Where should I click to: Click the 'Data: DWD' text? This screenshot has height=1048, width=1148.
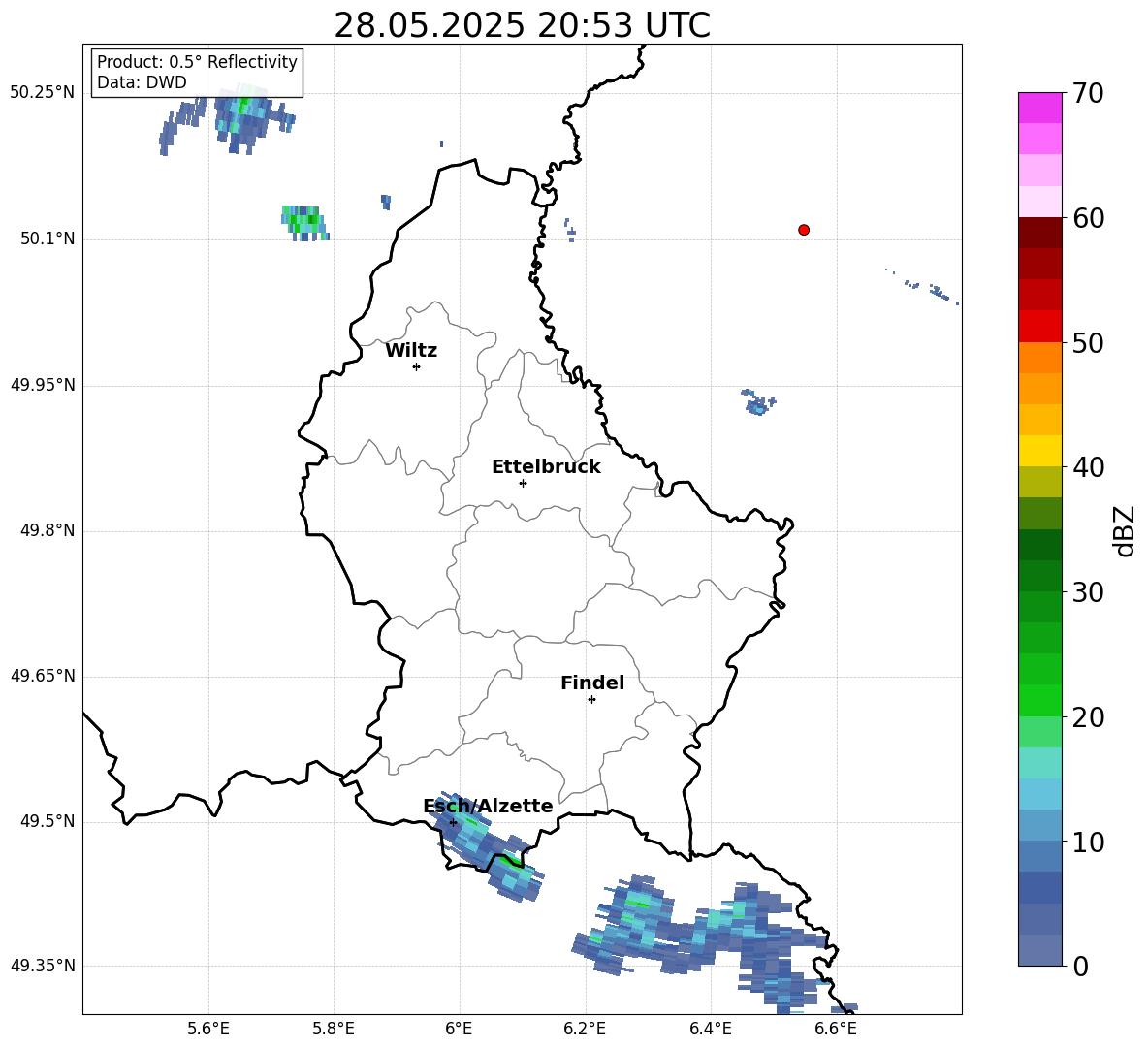pos(142,82)
